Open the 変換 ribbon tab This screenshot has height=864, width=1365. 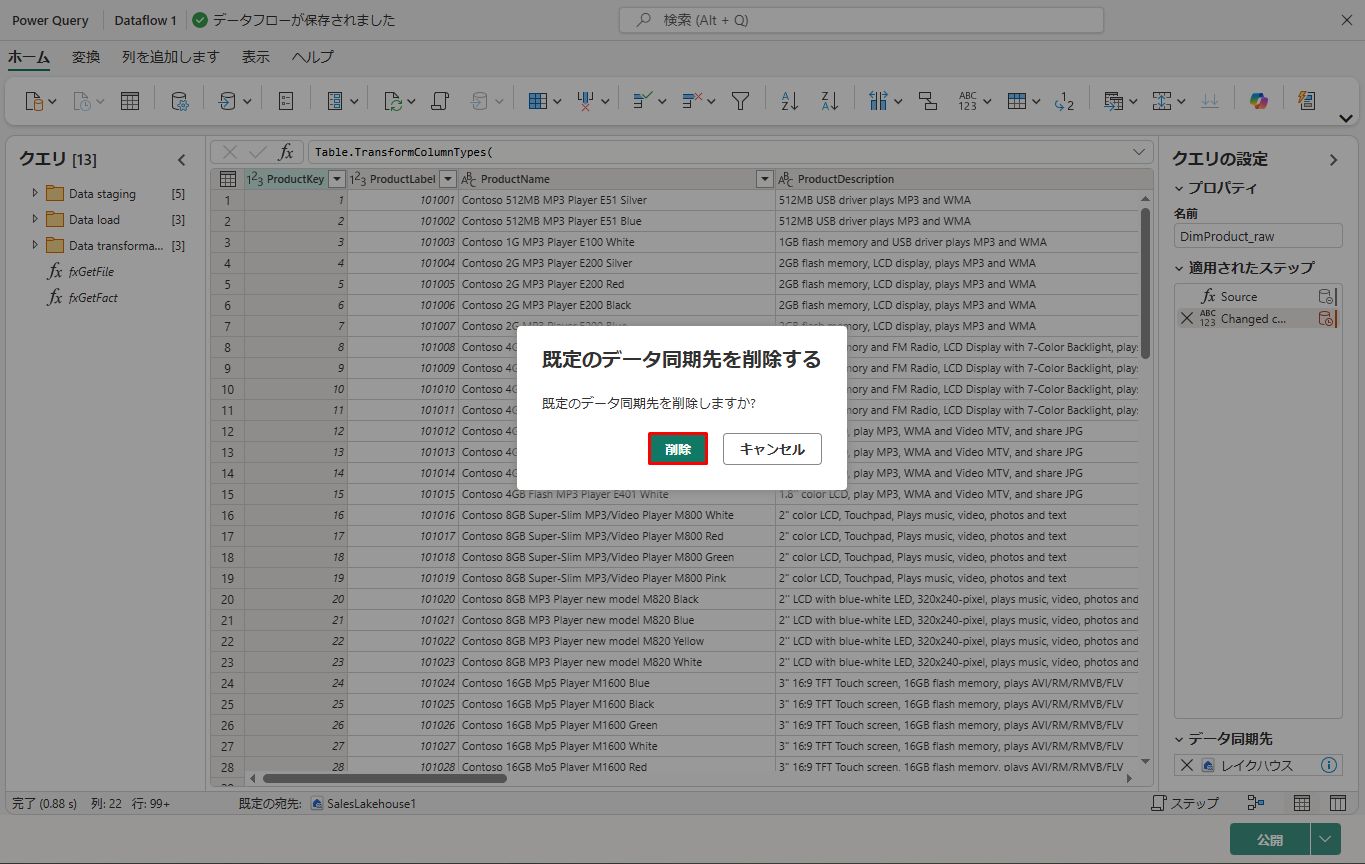tap(86, 57)
